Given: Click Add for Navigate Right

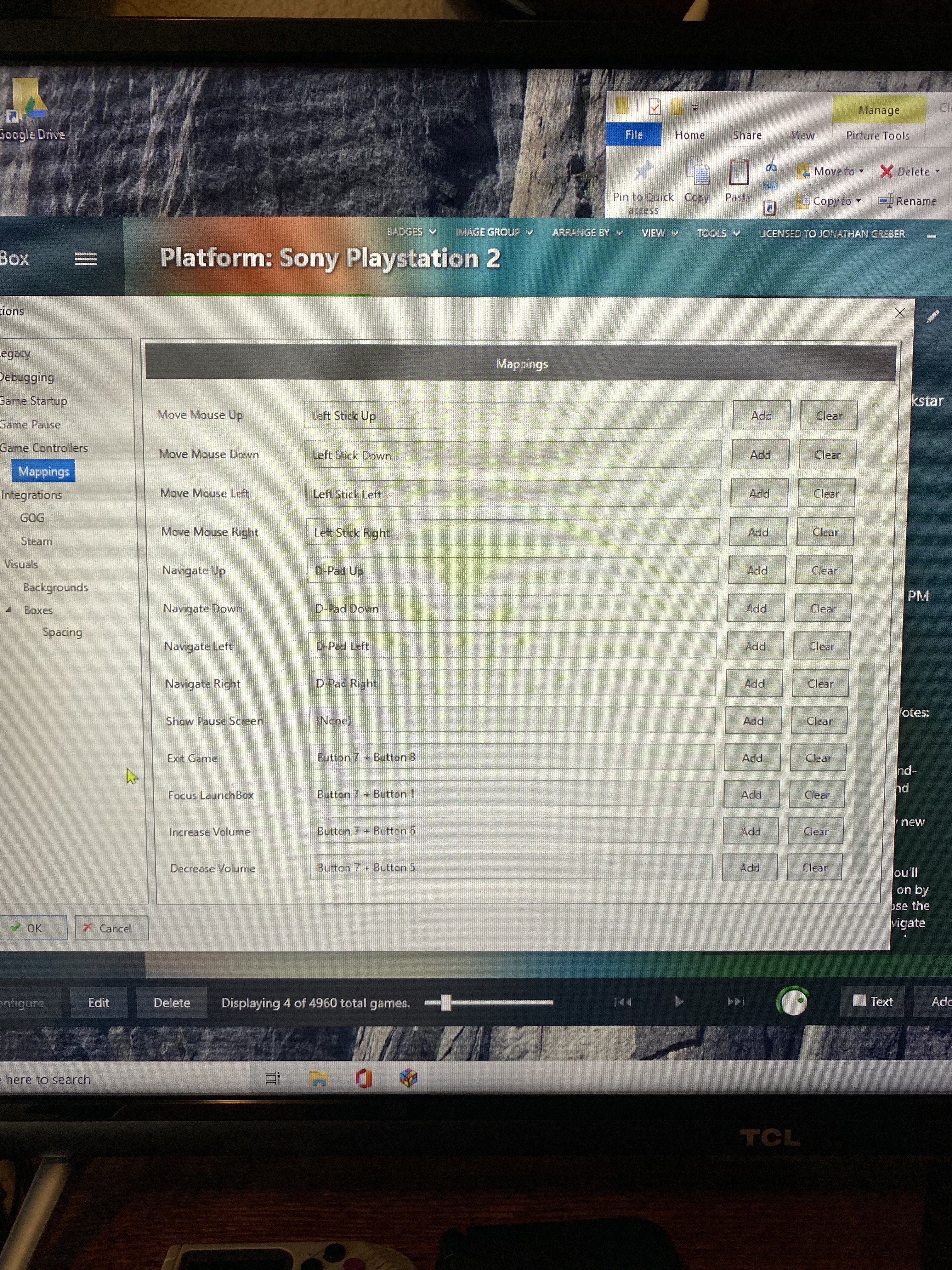Looking at the screenshot, I should 754,683.
